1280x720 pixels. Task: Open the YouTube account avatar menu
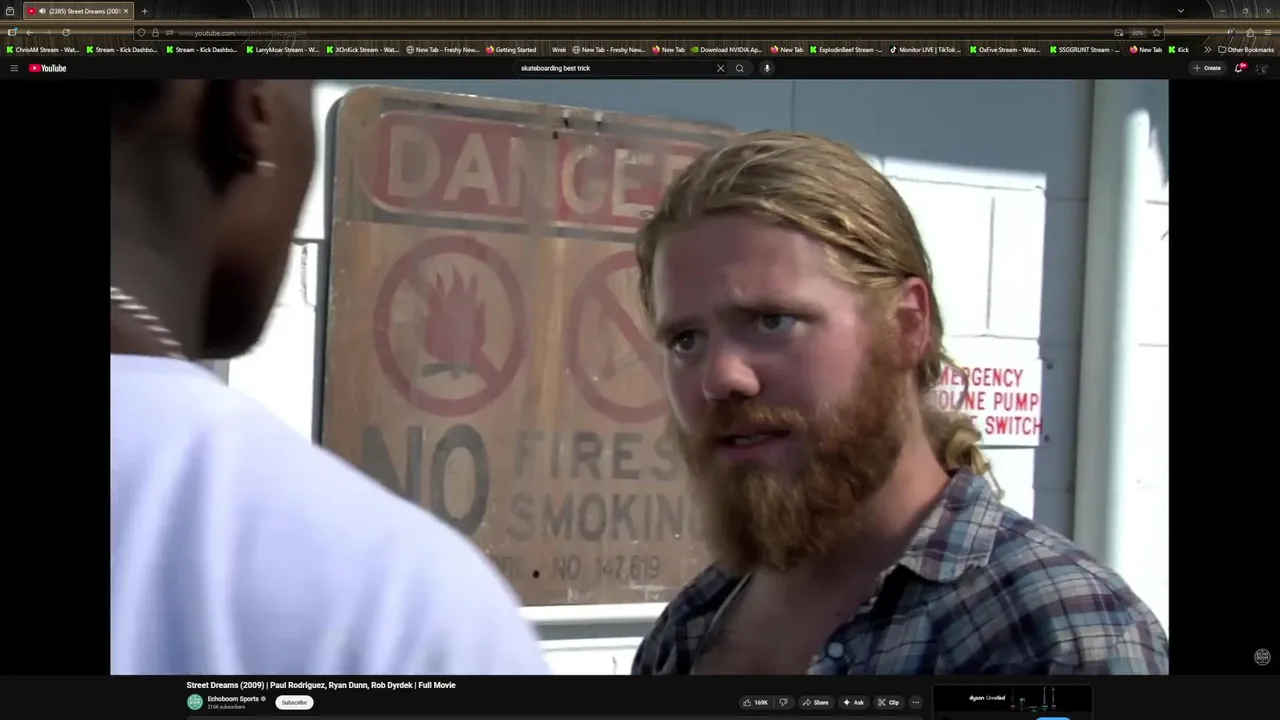[1262, 68]
